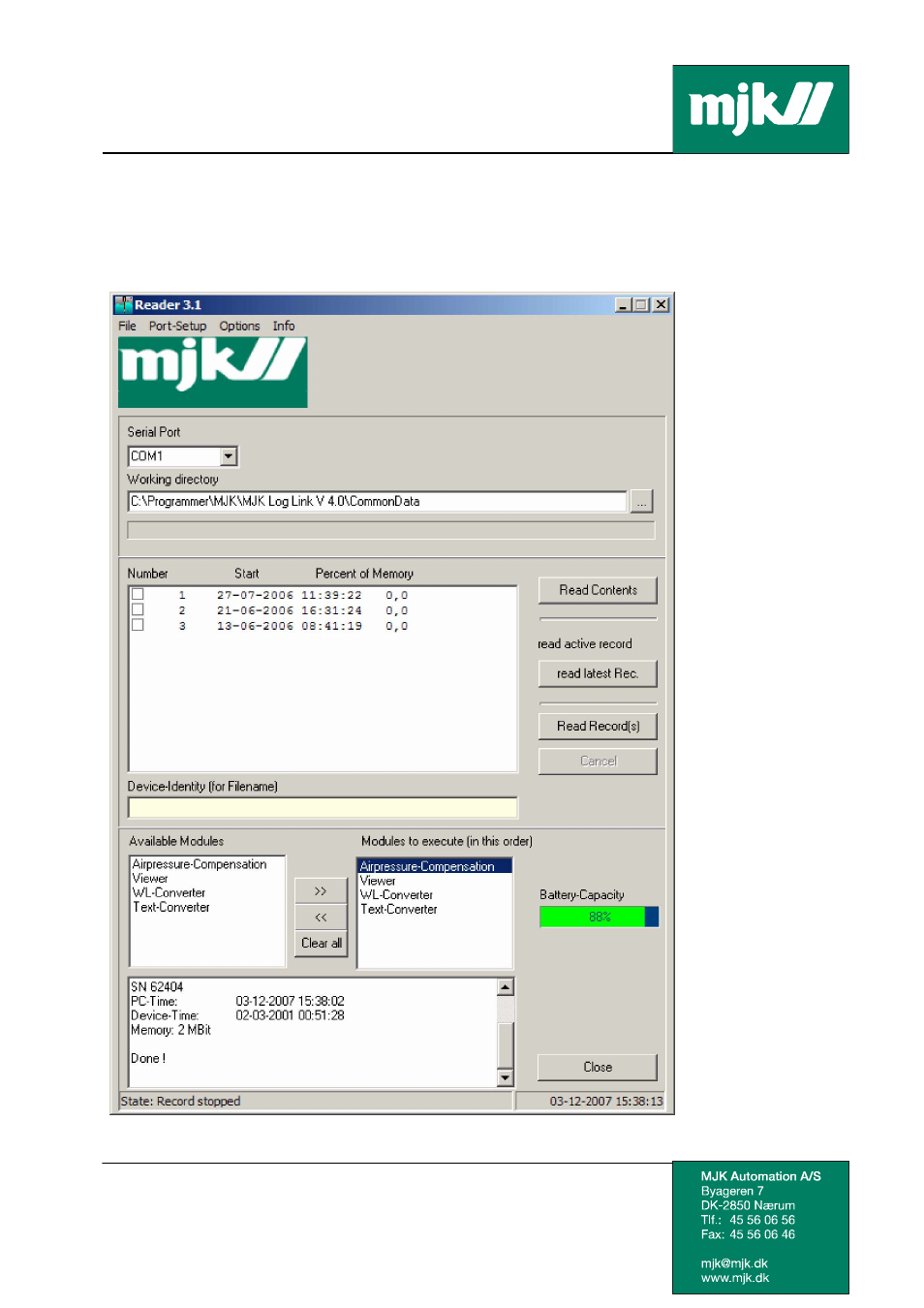This screenshot has width=924, height=1308.
Task: Click mjk@mjk.dk in the footer
Action: click(x=734, y=1263)
